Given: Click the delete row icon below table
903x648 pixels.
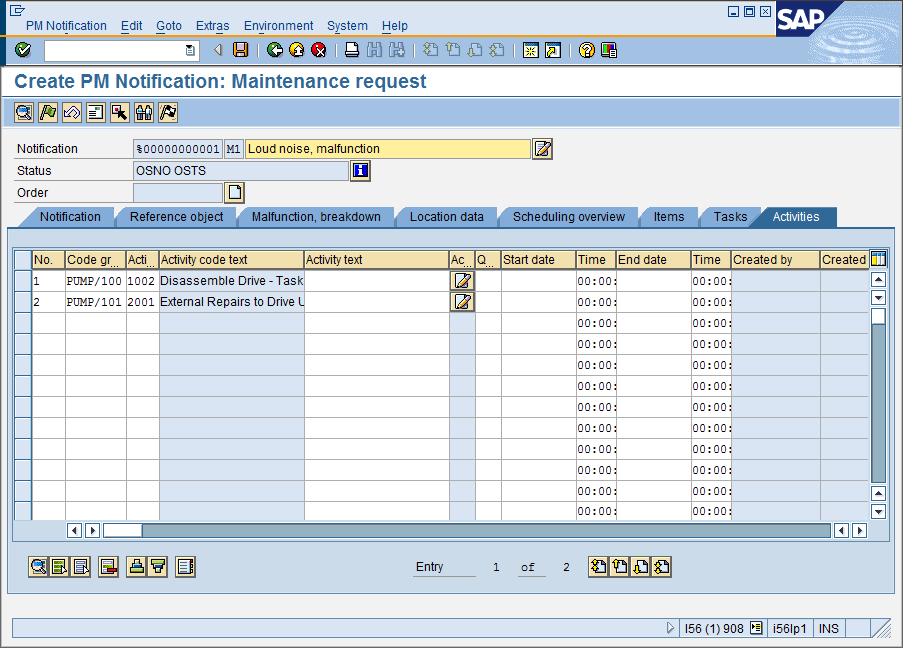Looking at the screenshot, I should point(108,567).
